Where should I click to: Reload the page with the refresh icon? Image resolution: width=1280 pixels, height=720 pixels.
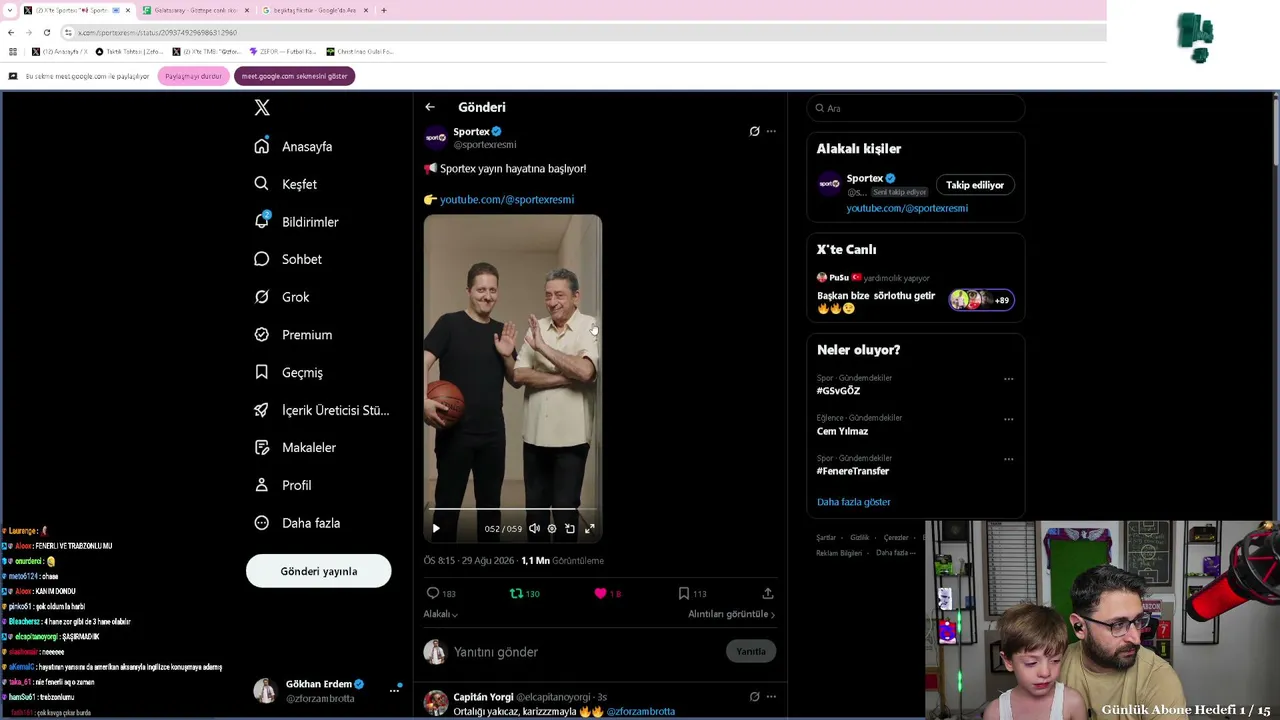coord(46,32)
